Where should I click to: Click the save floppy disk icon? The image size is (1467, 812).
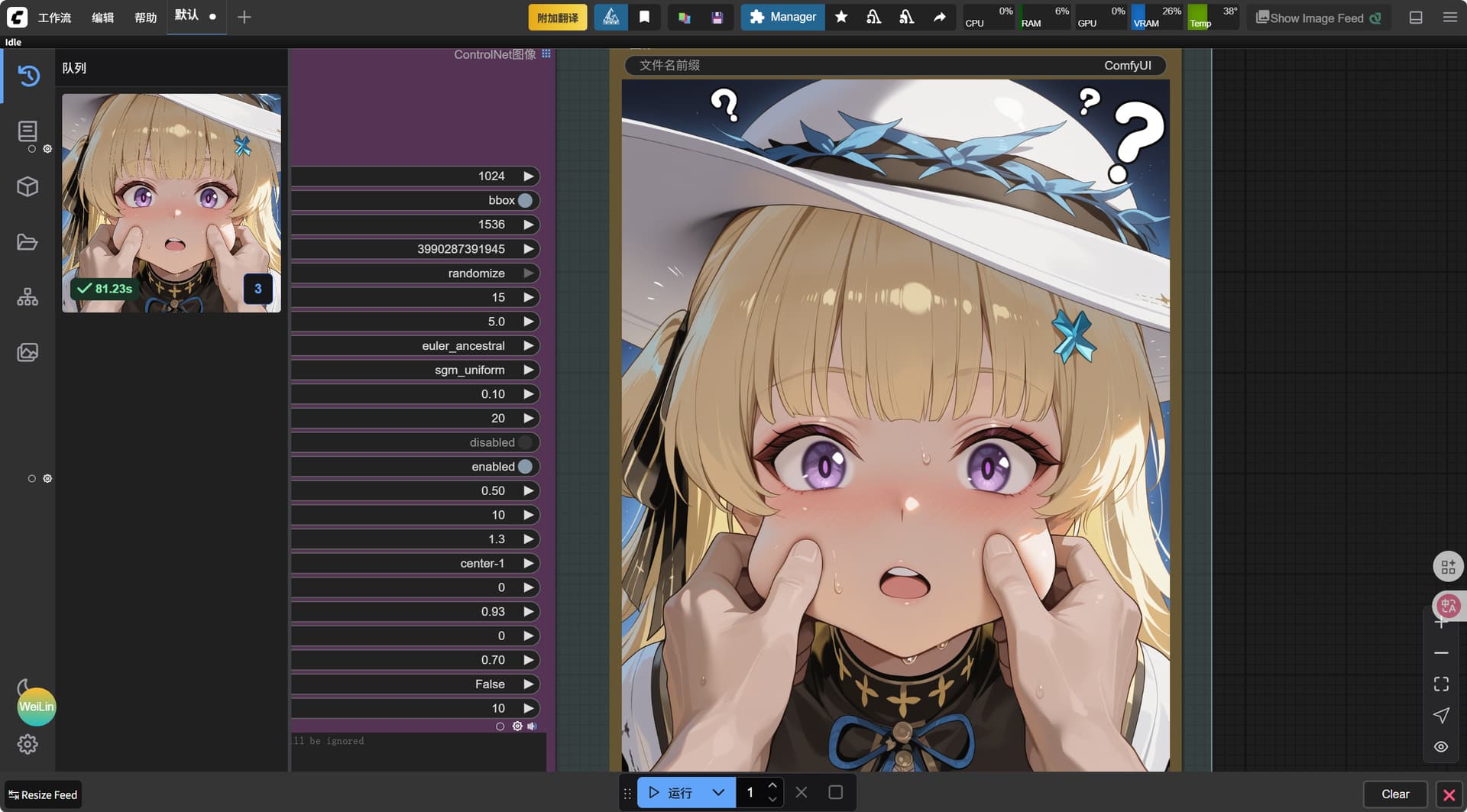pyautogui.click(x=717, y=17)
